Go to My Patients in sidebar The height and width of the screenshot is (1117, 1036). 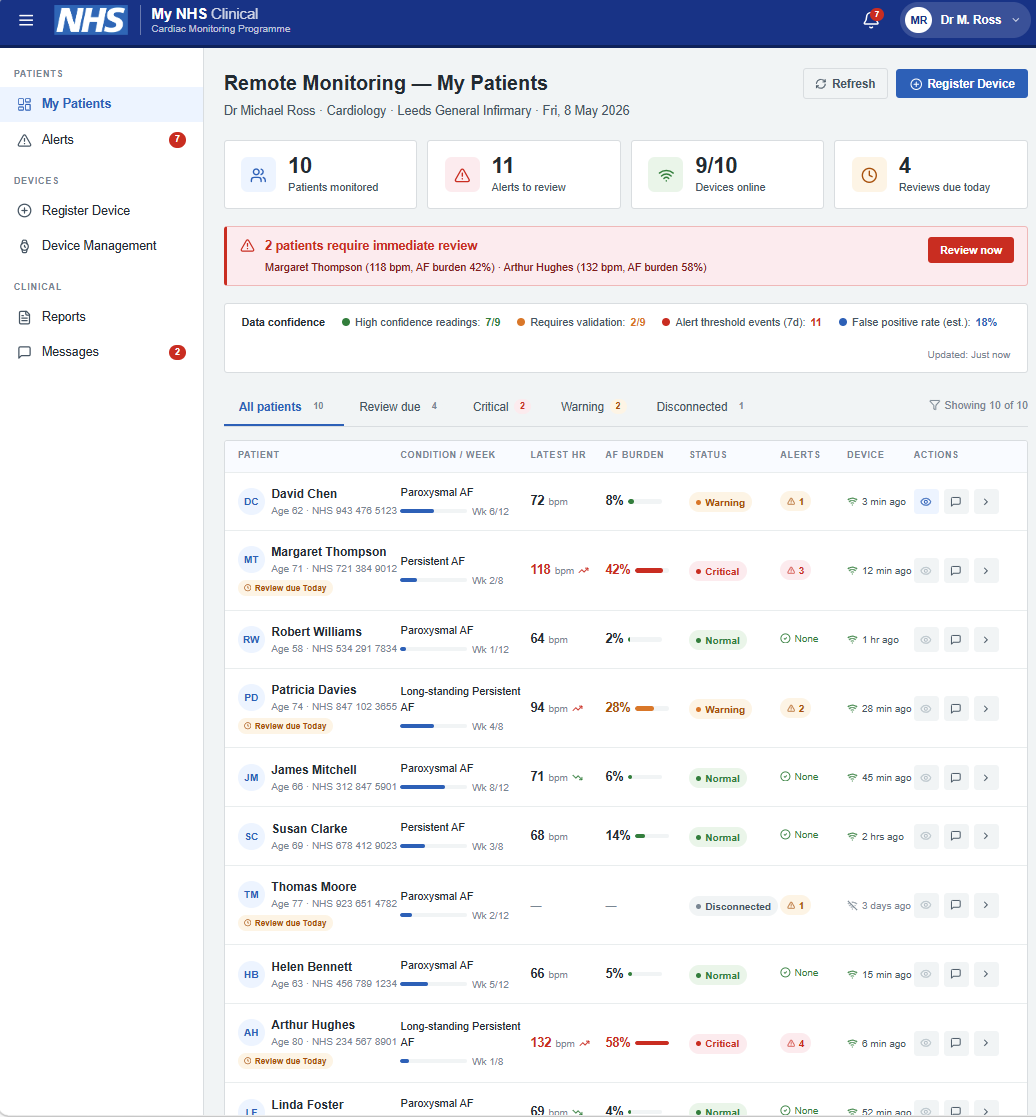[x=101, y=104]
